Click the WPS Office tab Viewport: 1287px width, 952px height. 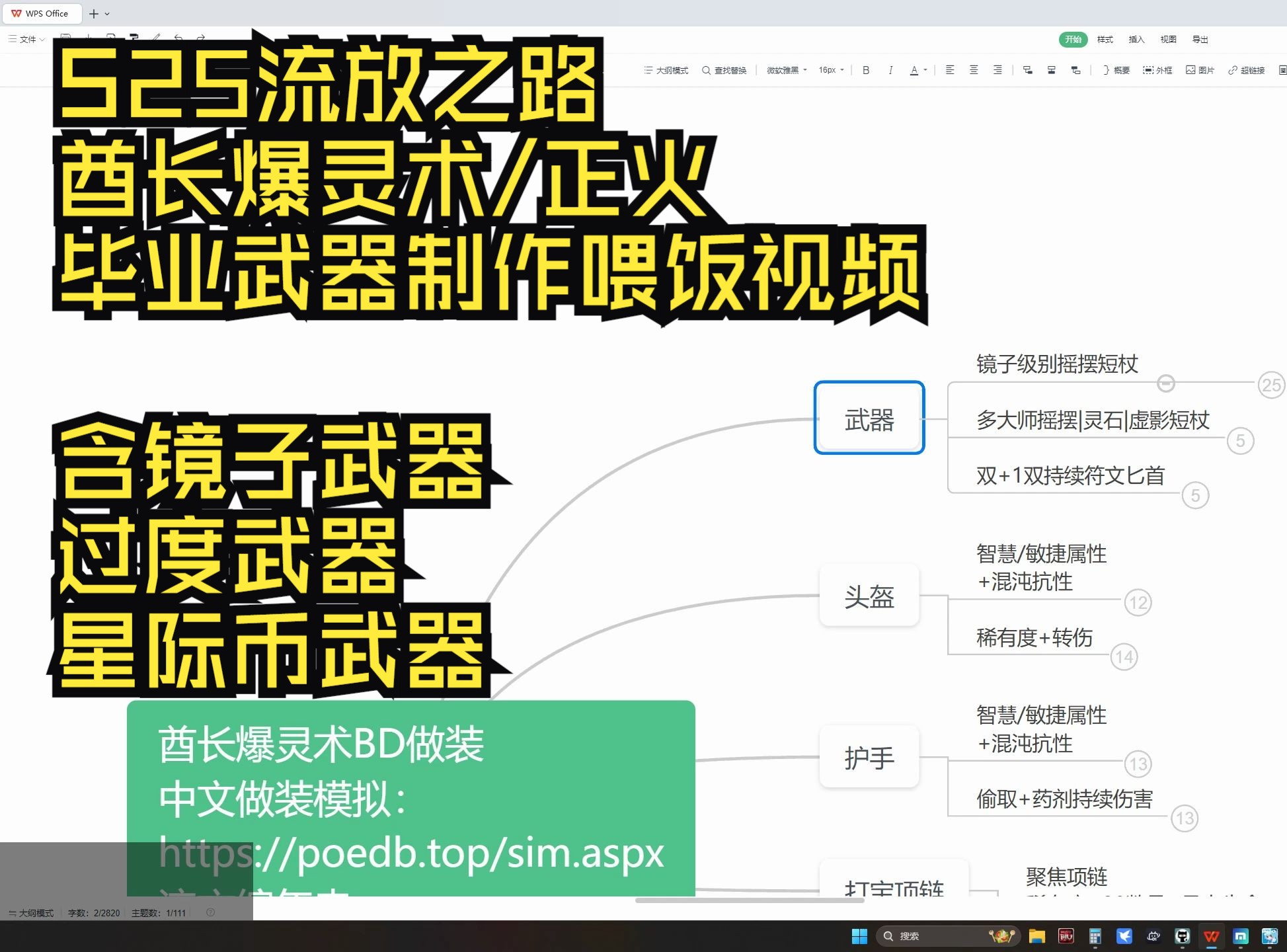tap(41, 13)
